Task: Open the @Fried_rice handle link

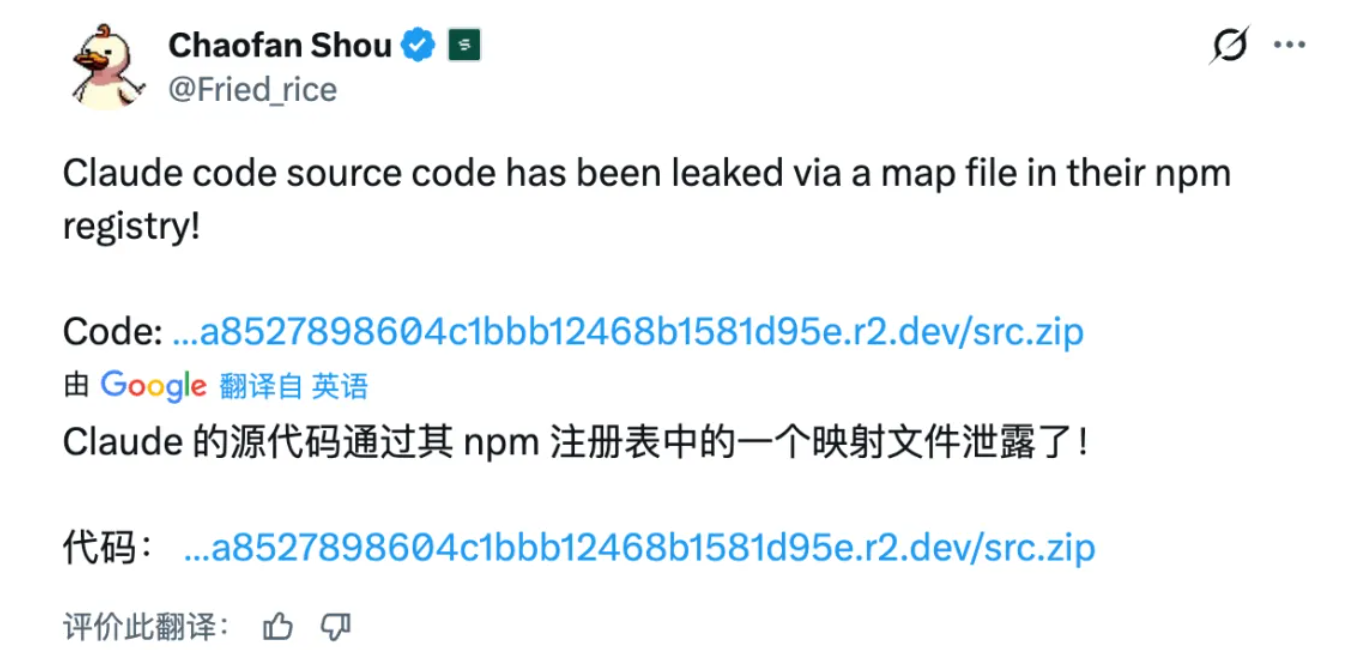Action: (x=252, y=89)
